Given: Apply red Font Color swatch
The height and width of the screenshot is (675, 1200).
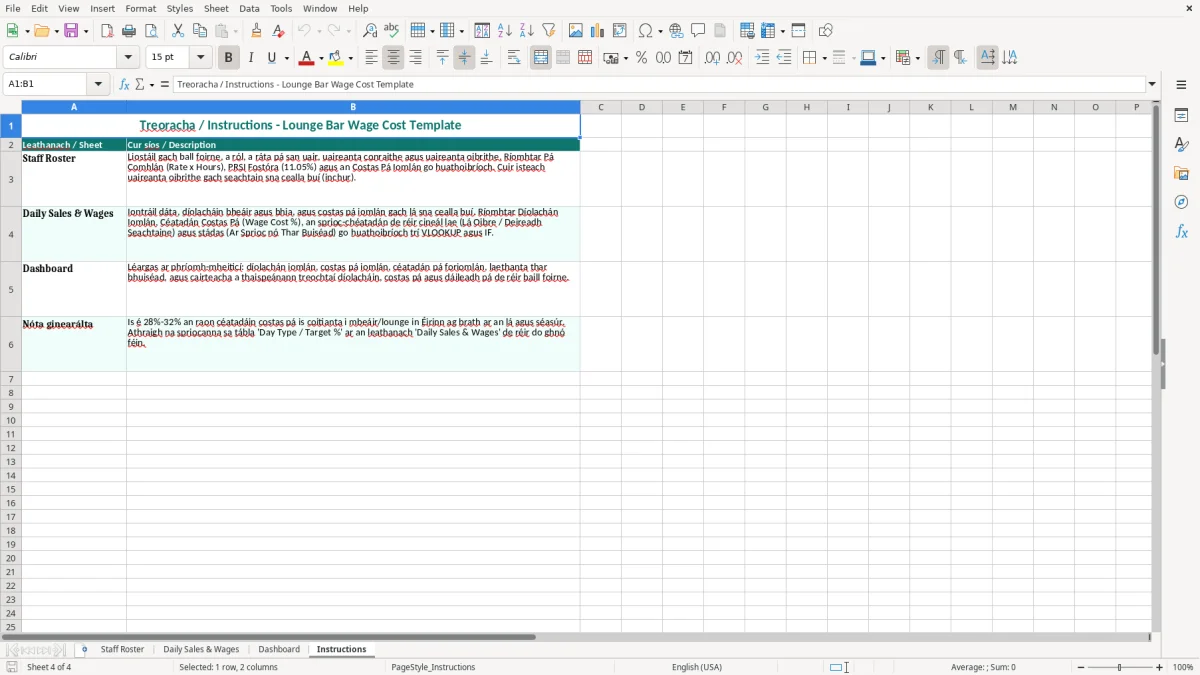Looking at the screenshot, I should 307,58.
